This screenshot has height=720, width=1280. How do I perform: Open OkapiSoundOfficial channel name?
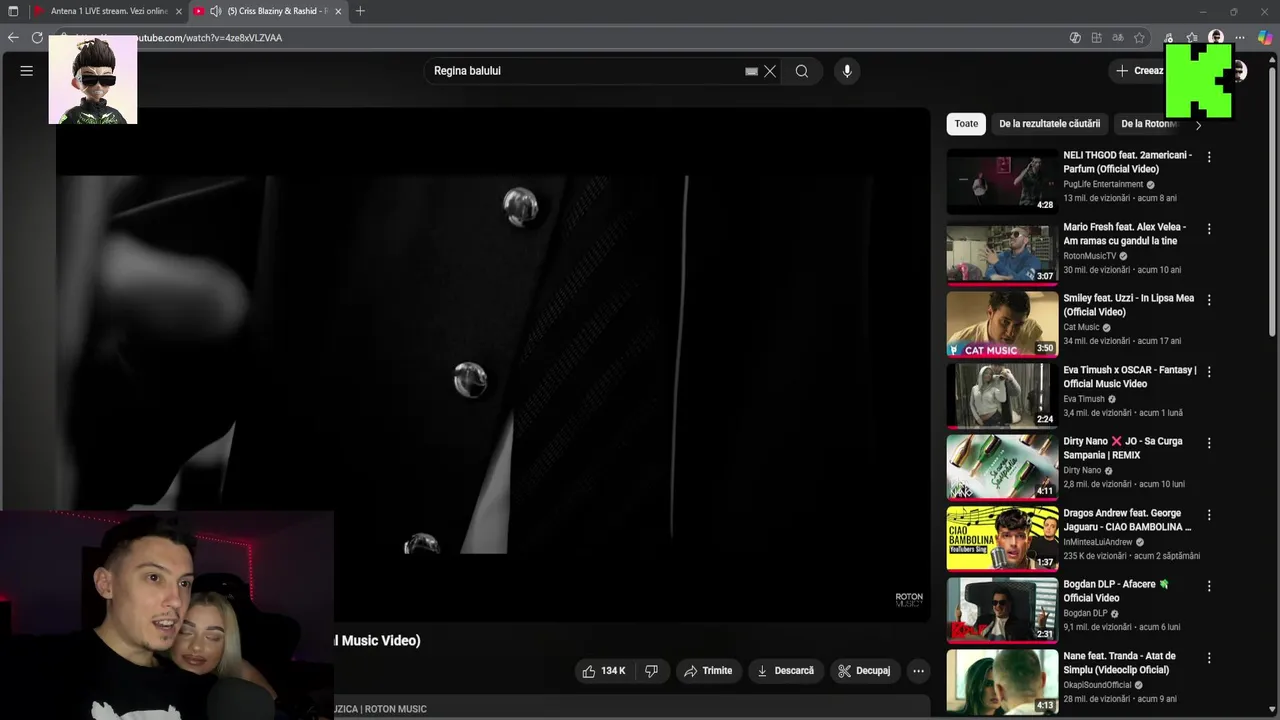1097,685
